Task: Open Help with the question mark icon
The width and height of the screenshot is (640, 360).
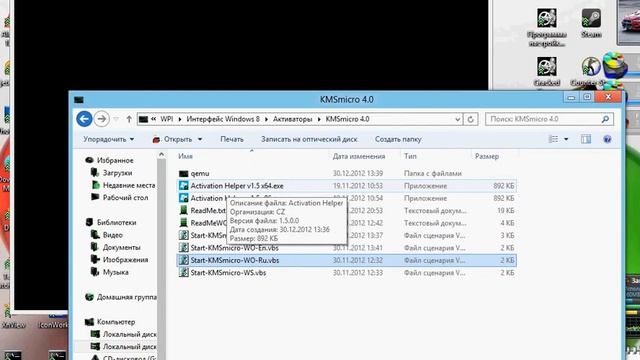Action: tap(607, 139)
